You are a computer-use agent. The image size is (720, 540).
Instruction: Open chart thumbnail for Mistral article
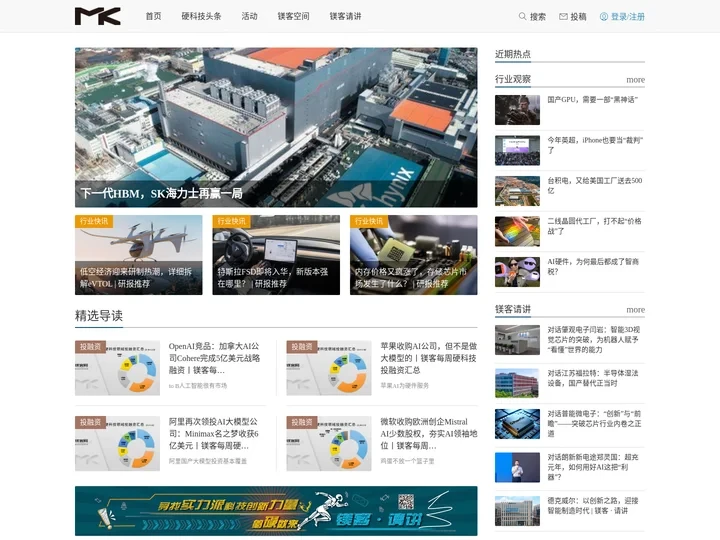tap(329, 444)
